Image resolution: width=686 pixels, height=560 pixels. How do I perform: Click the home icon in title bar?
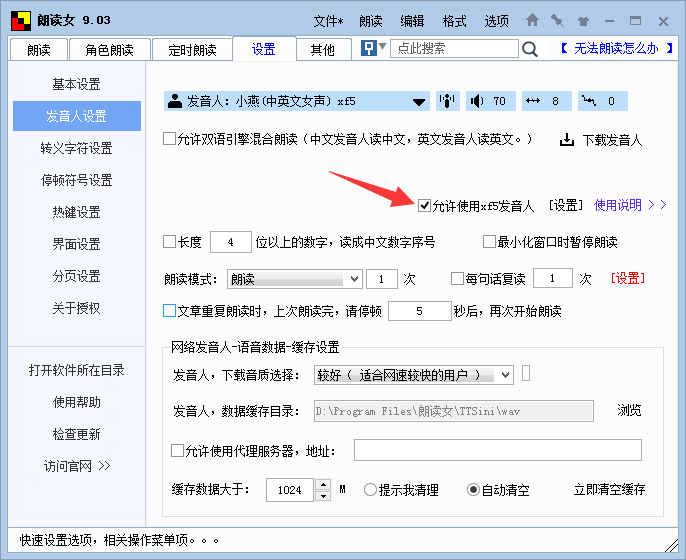tap(532, 20)
